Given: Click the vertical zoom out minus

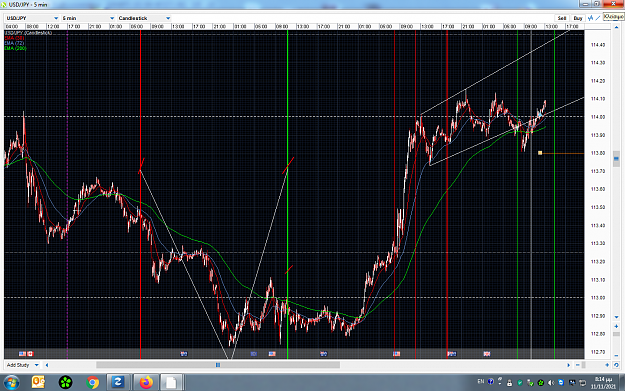Looking at the screenshot, I should point(616,355).
